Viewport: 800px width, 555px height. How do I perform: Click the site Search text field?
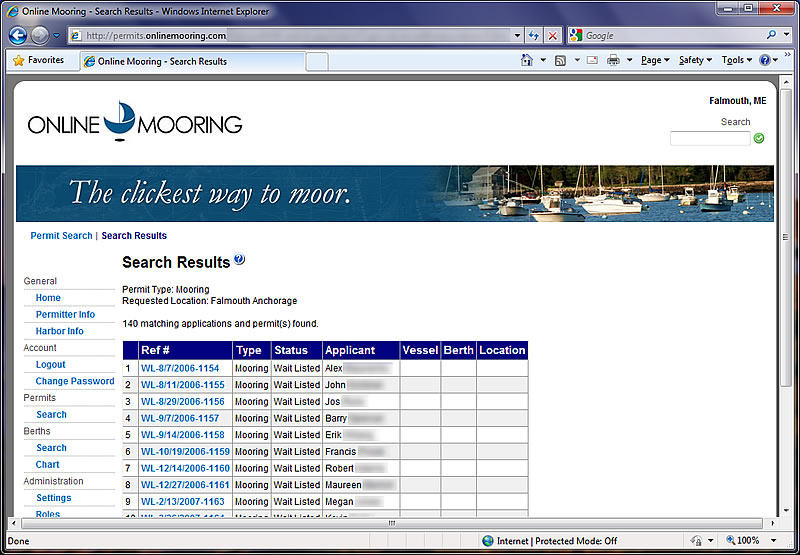point(709,138)
